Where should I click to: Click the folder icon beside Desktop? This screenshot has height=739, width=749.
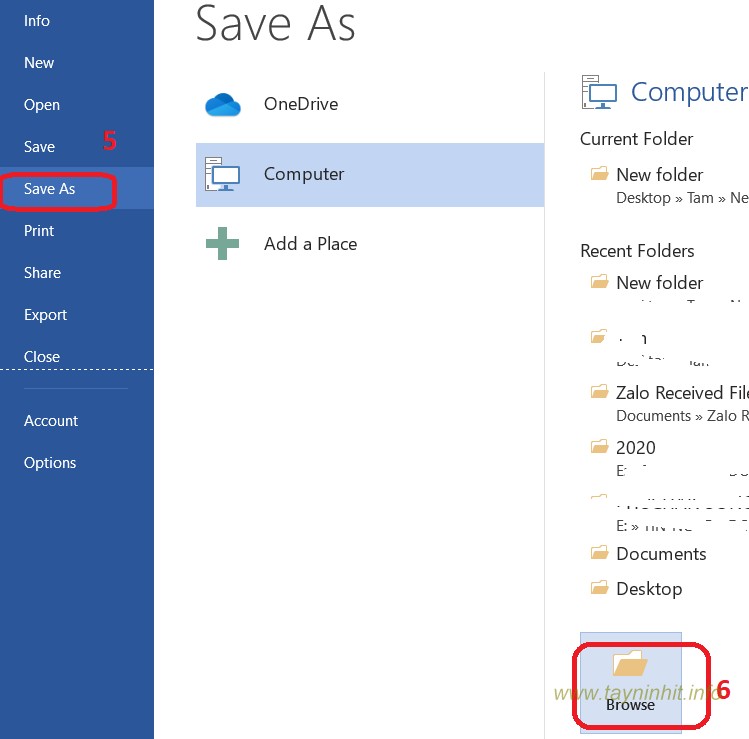click(x=600, y=588)
